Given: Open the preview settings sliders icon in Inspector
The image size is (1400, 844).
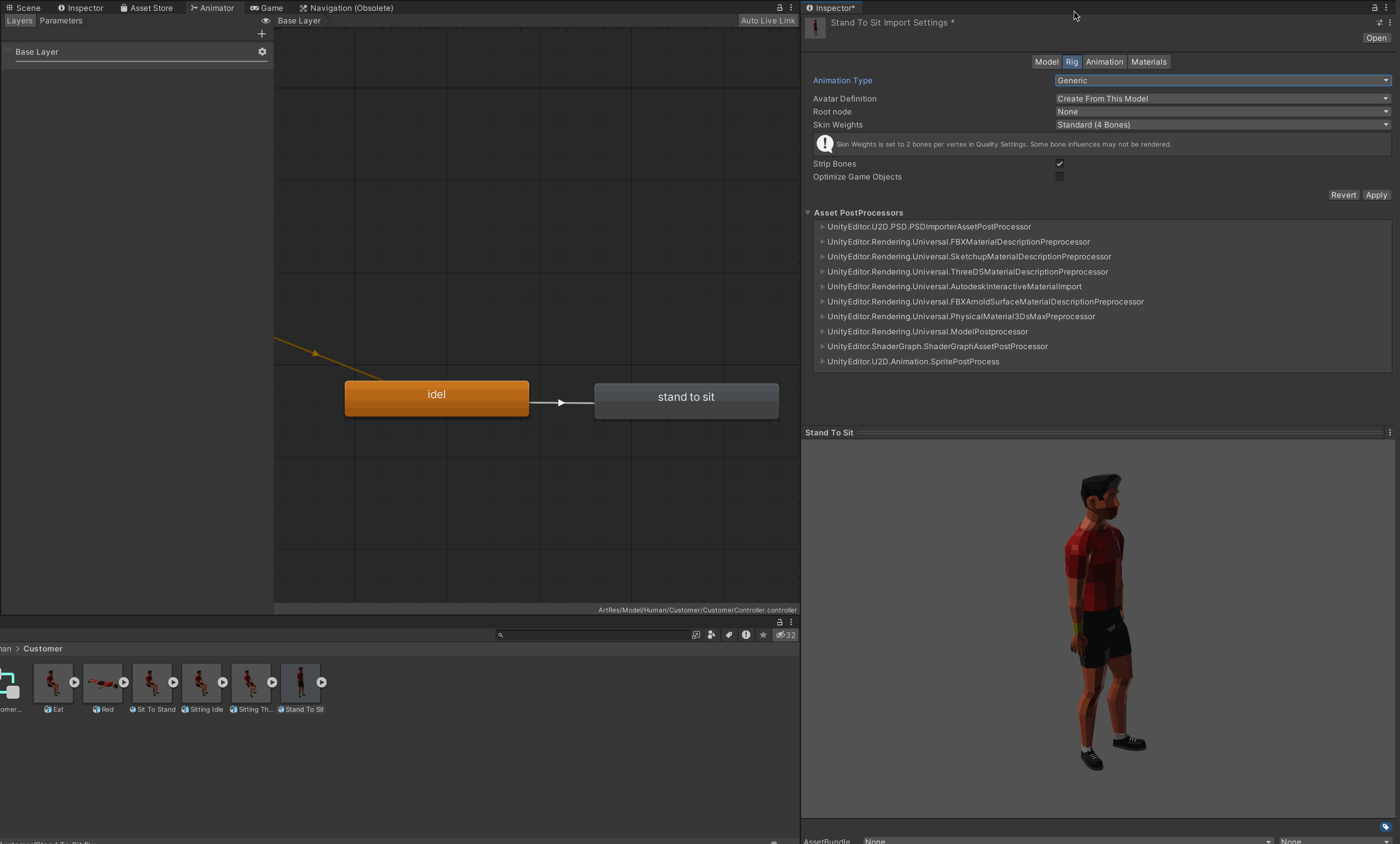Looking at the screenshot, I should pyautogui.click(x=1379, y=23).
